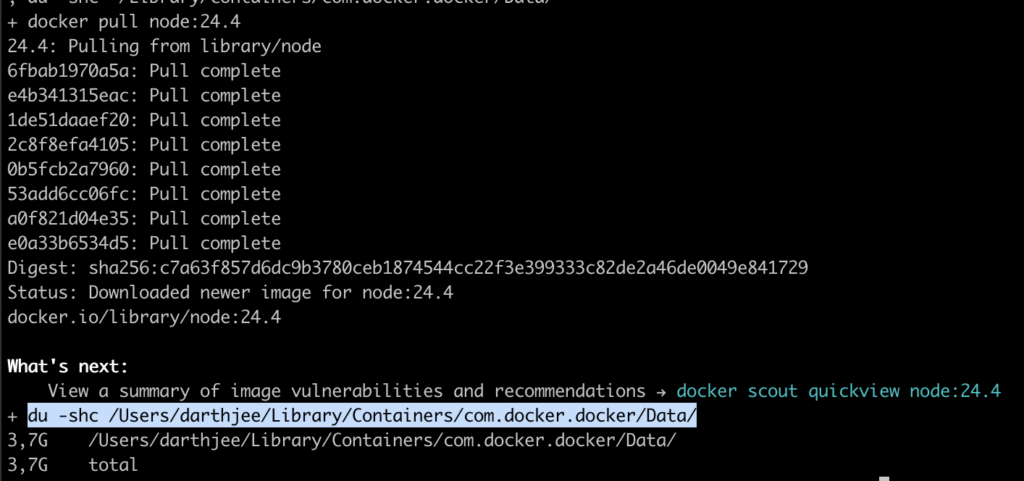Click layer 2c8f8efa4105 pull status line
The width and height of the screenshot is (1024, 481).
pos(144,145)
